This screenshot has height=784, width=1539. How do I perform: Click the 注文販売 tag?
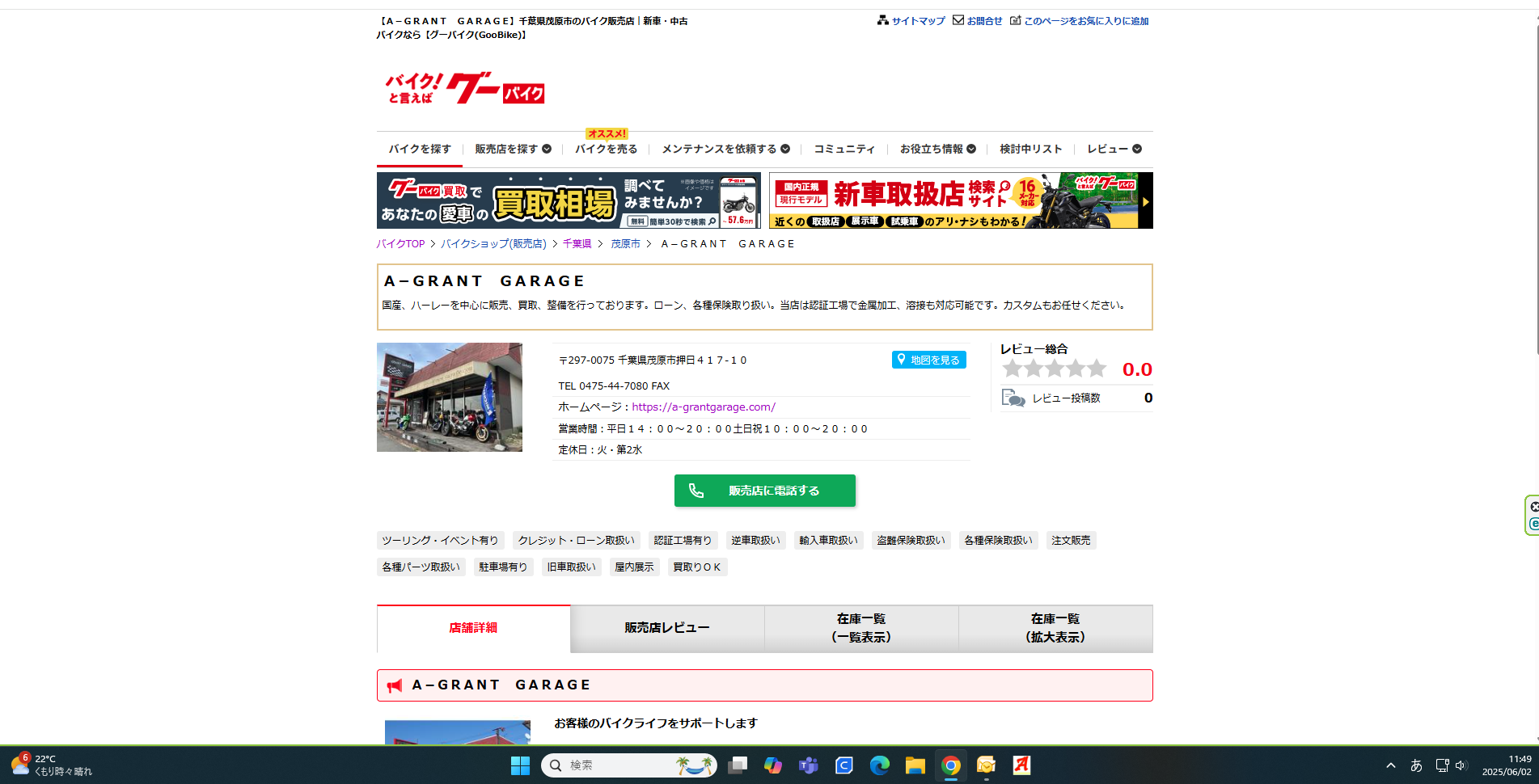point(1072,541)
